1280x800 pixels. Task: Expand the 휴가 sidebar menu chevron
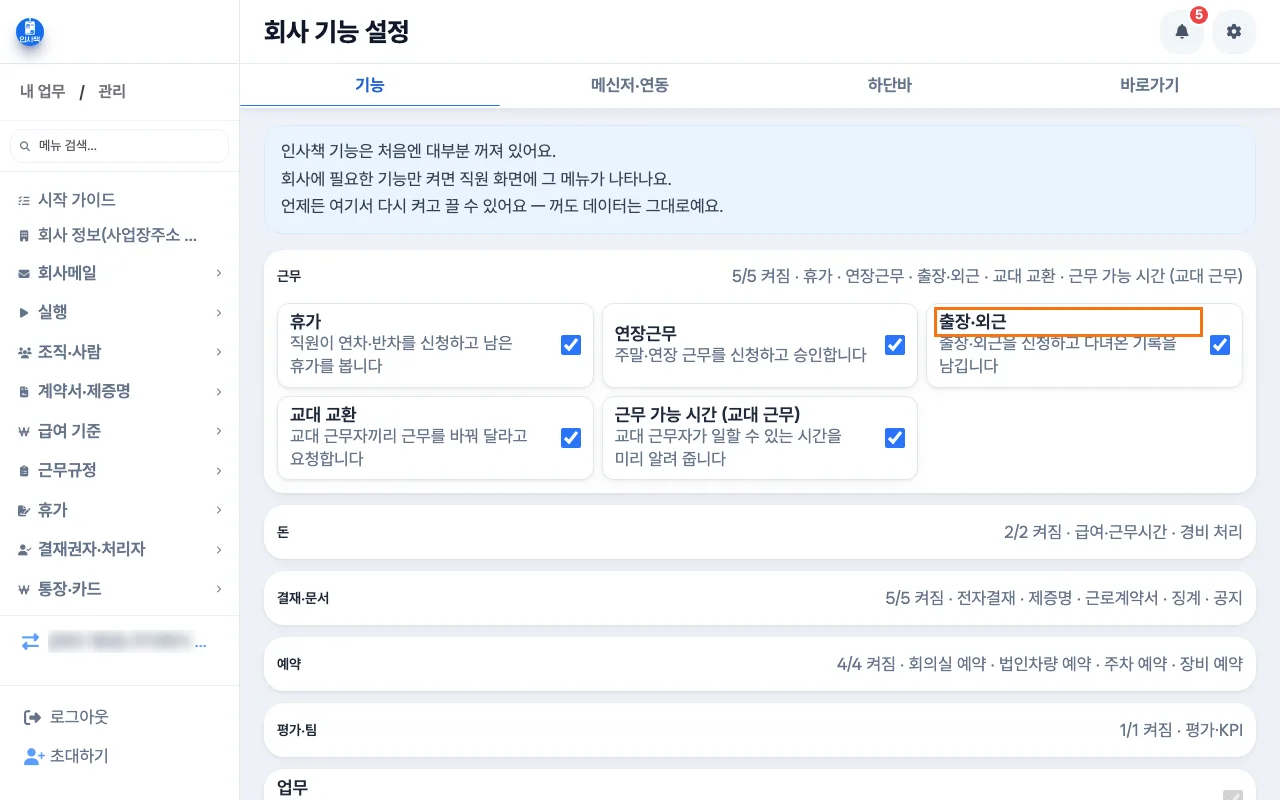pos(219,510)
